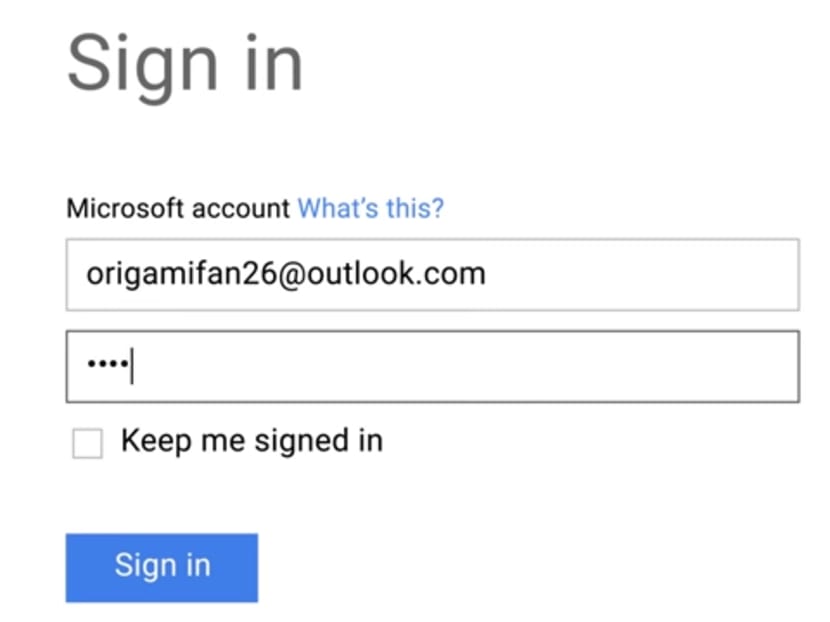Click inside the password field
The width and height of the screenshot is (830, 622).
[x=432, y=366]
